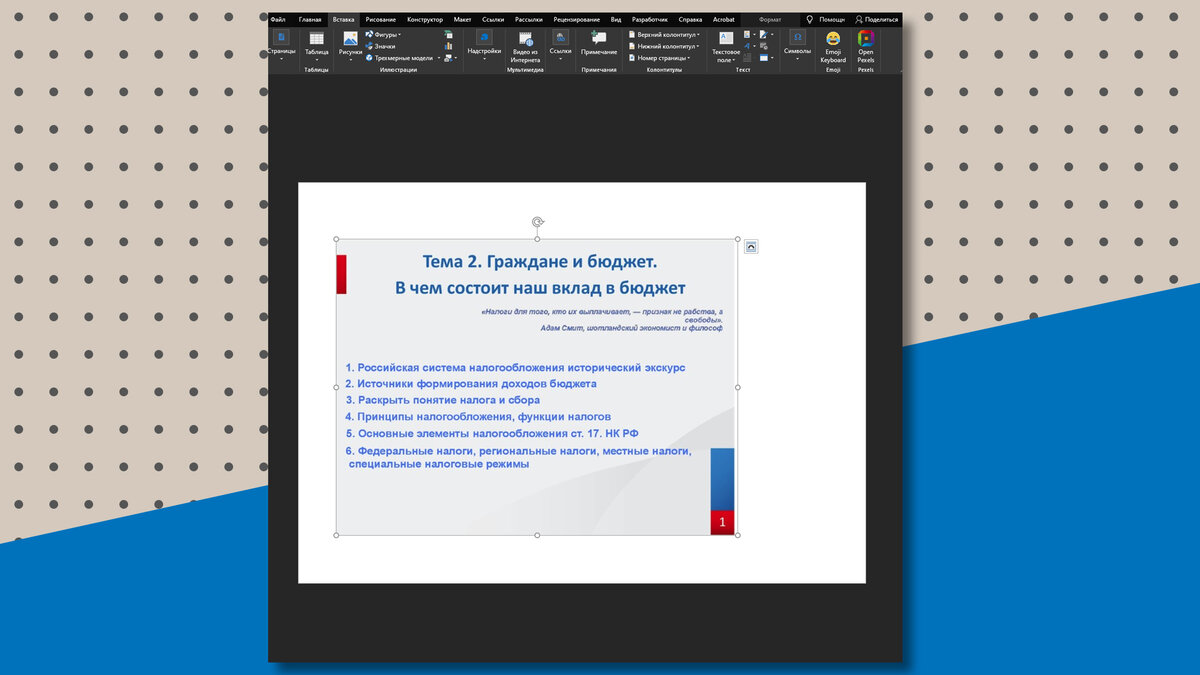Open the Страницы (Pages) menu

pos(281,46)
